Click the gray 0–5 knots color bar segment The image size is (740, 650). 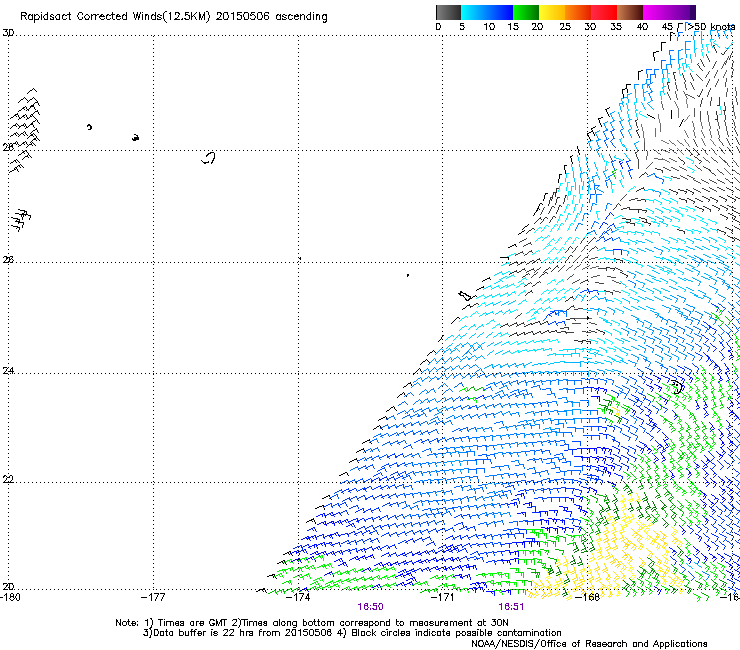[x=448, y=12]
